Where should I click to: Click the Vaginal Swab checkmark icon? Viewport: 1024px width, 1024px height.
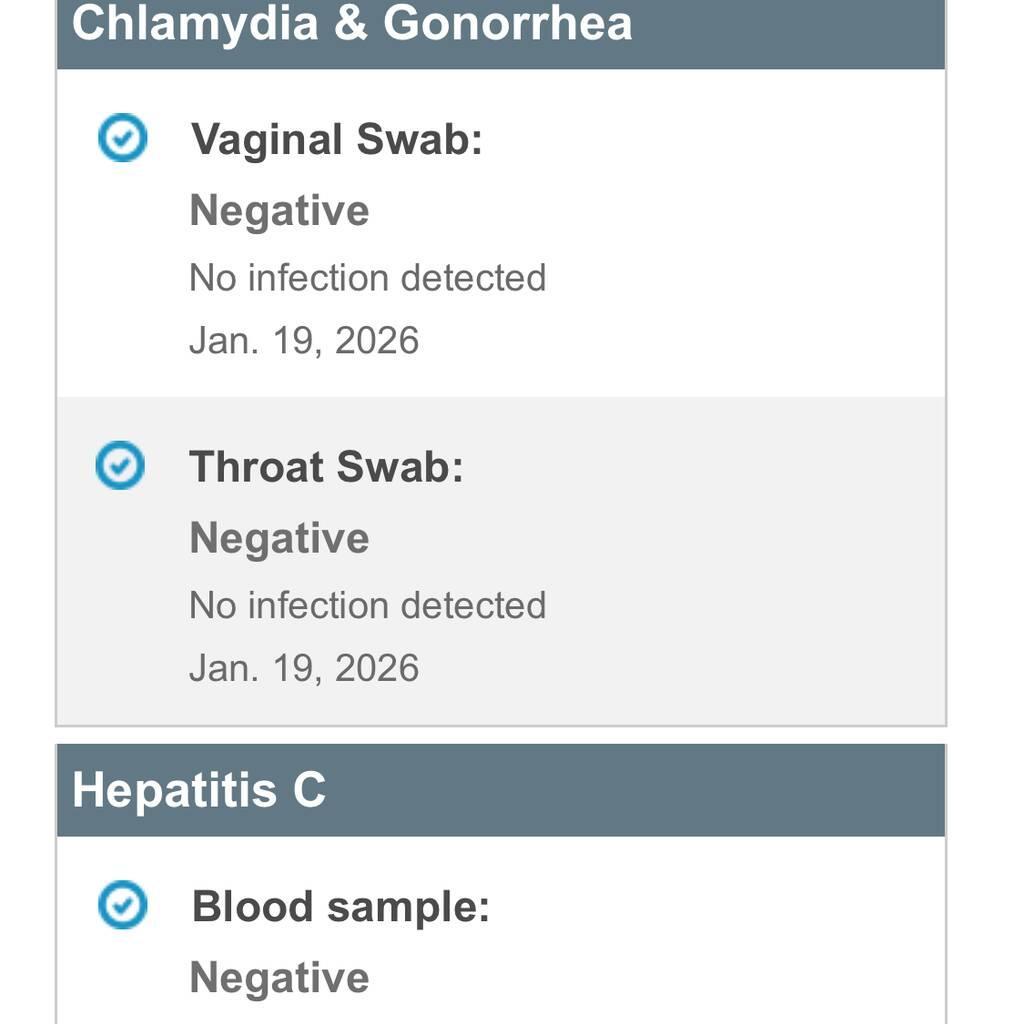click(x=122, y=138)
